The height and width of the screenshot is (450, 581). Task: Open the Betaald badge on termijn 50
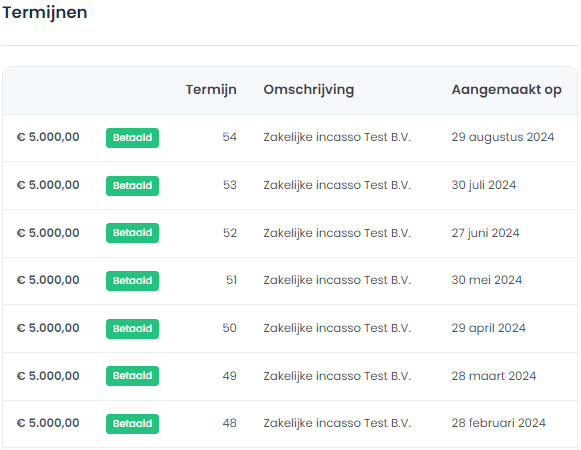point(132,329)
